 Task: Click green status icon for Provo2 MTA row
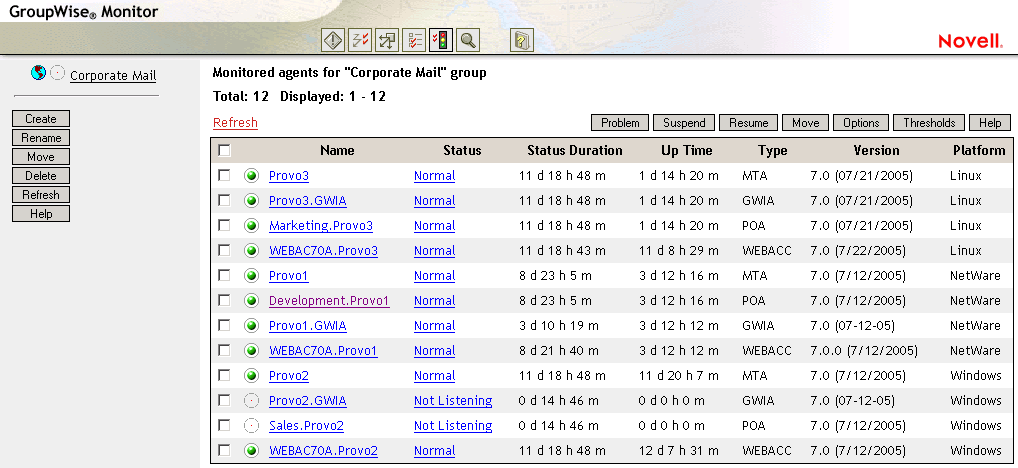click(x=251, y=376)
